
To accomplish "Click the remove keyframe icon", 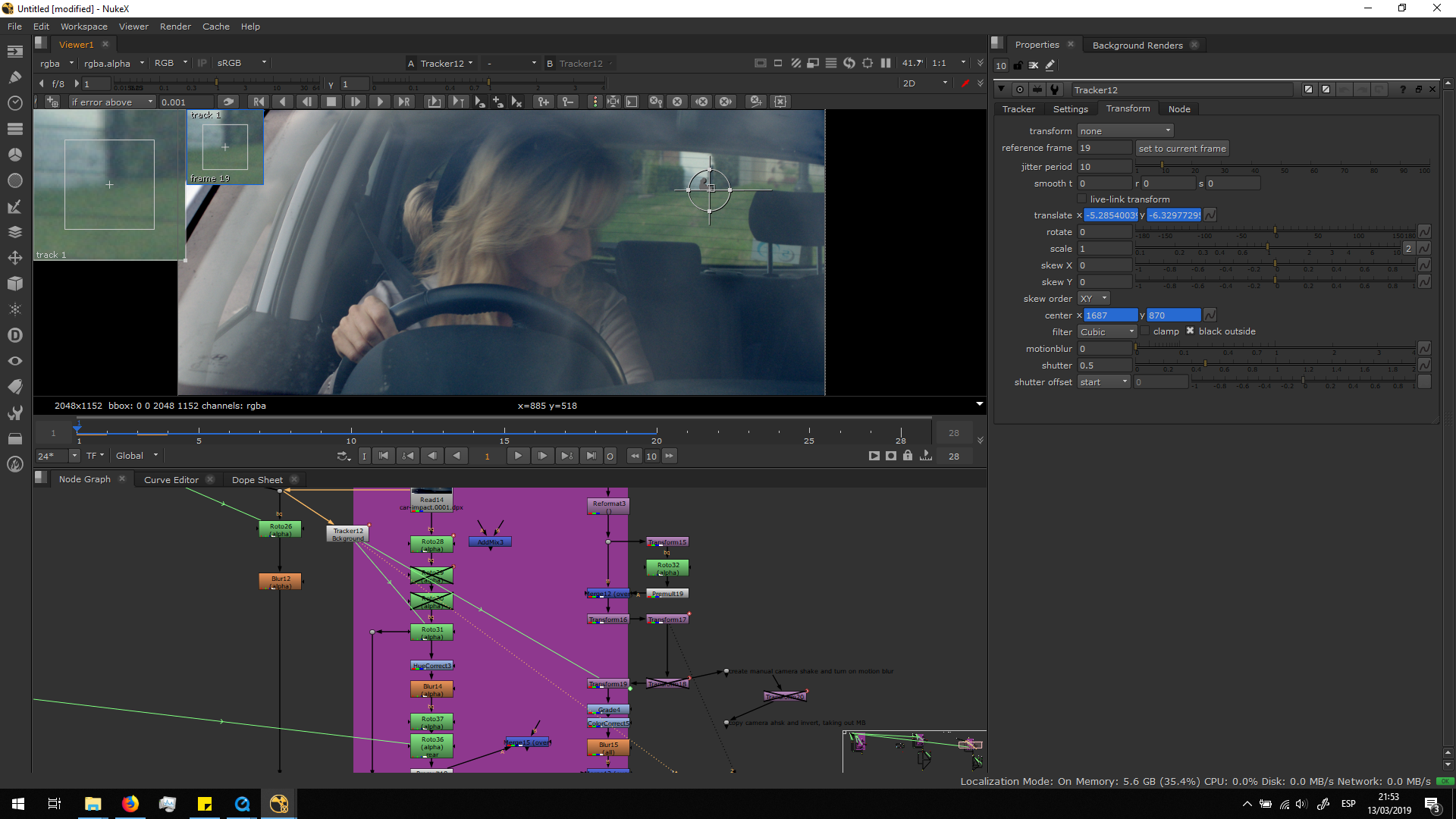I will 567,102.
